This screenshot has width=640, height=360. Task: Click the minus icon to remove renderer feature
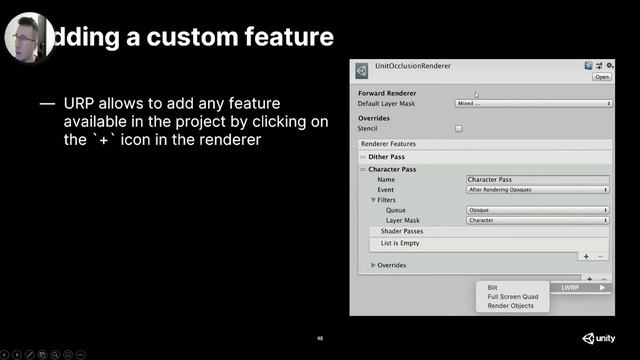pyautogui.click(x=604, y=279)
